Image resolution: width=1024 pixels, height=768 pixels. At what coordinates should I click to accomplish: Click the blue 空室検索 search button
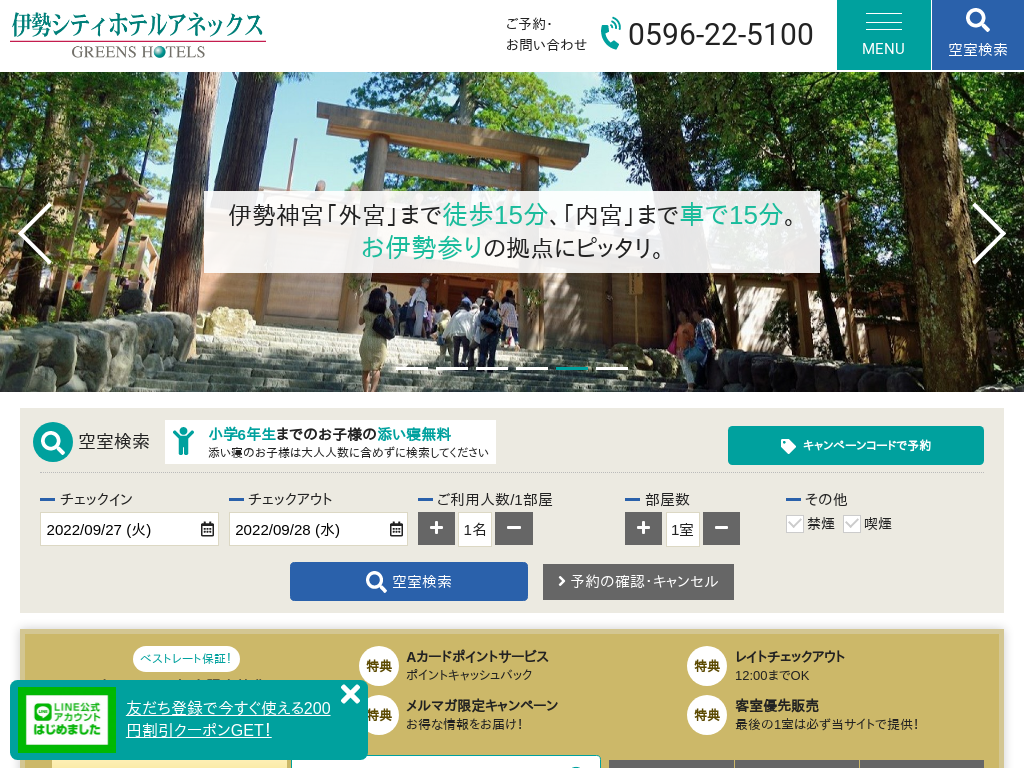tap(409, 581)
